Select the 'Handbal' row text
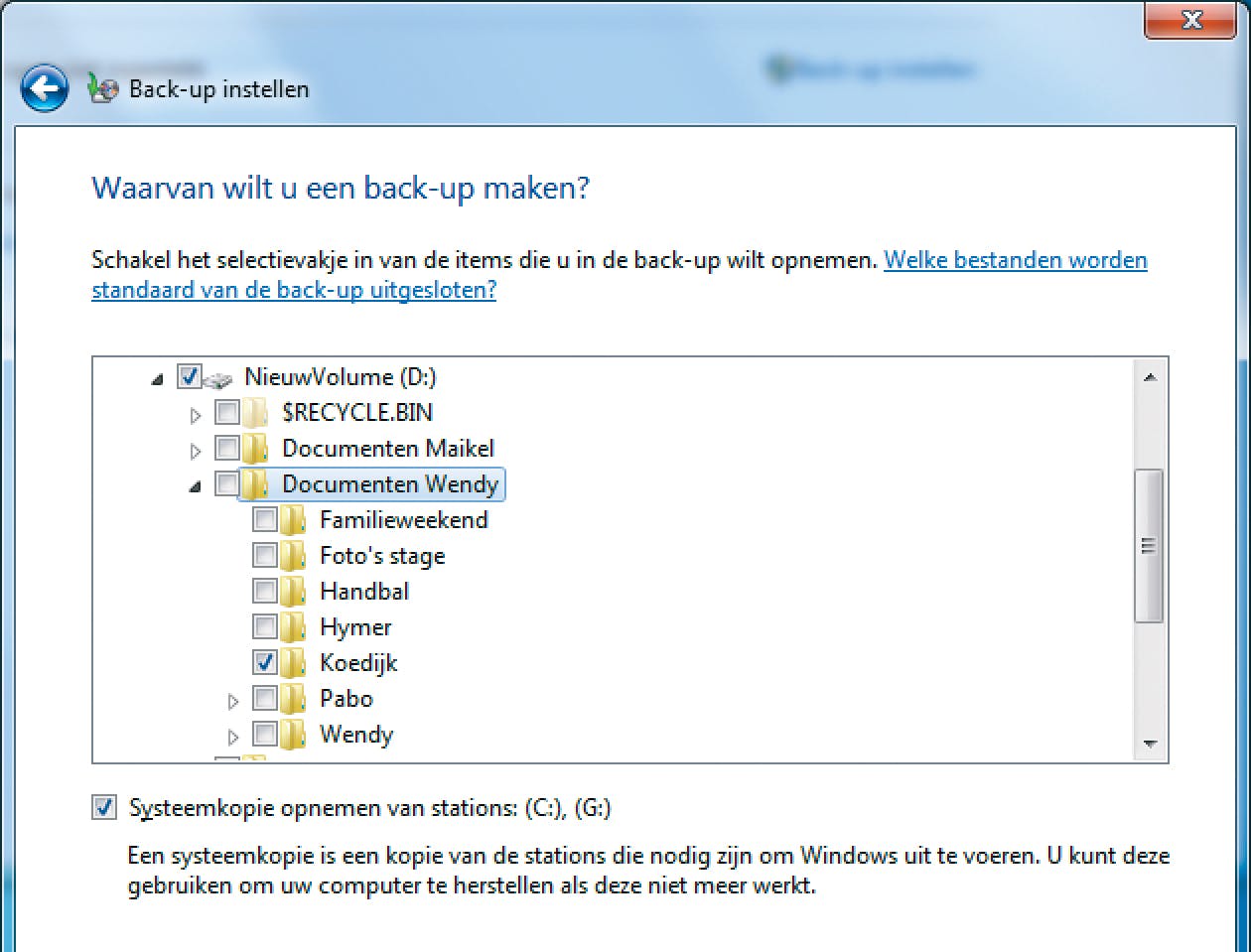 [364, 592]
